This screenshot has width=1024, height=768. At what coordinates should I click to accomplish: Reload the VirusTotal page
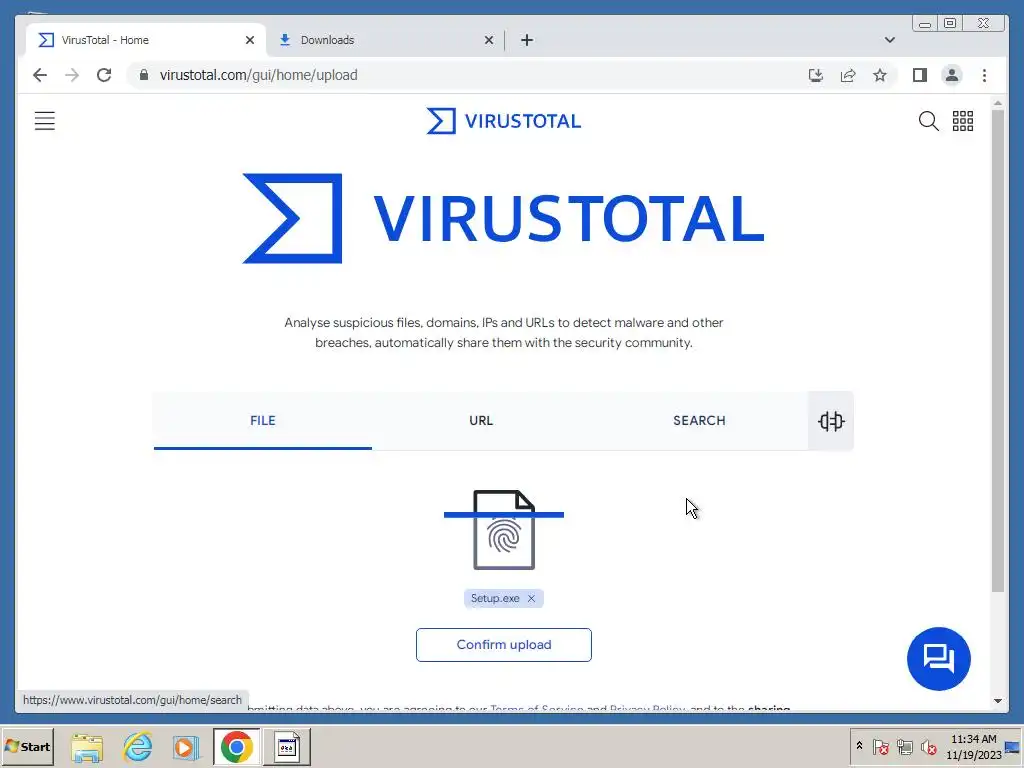(x=104, y=75)
